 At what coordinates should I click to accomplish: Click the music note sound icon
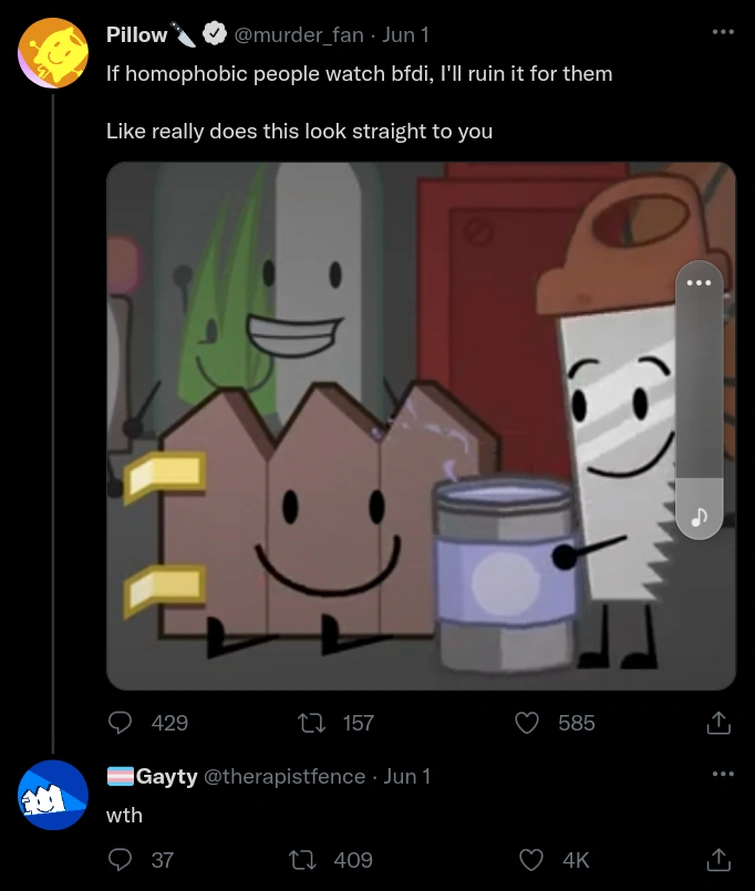click(x=698, y=516)
